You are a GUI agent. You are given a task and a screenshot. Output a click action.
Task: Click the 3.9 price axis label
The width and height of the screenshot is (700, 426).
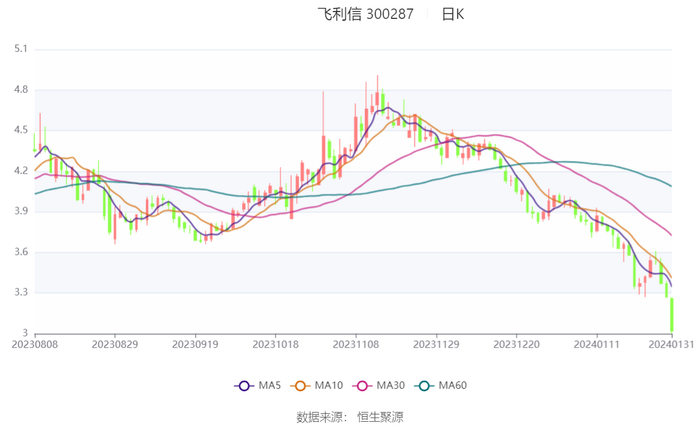point(21,211)
